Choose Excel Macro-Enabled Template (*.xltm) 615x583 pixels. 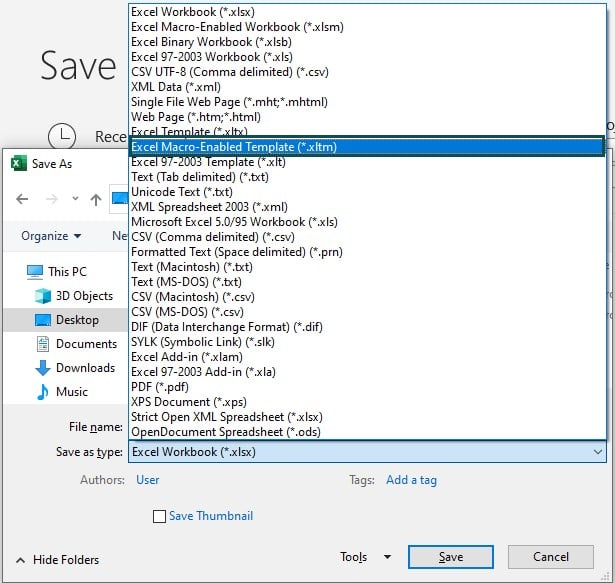[367, 147]
